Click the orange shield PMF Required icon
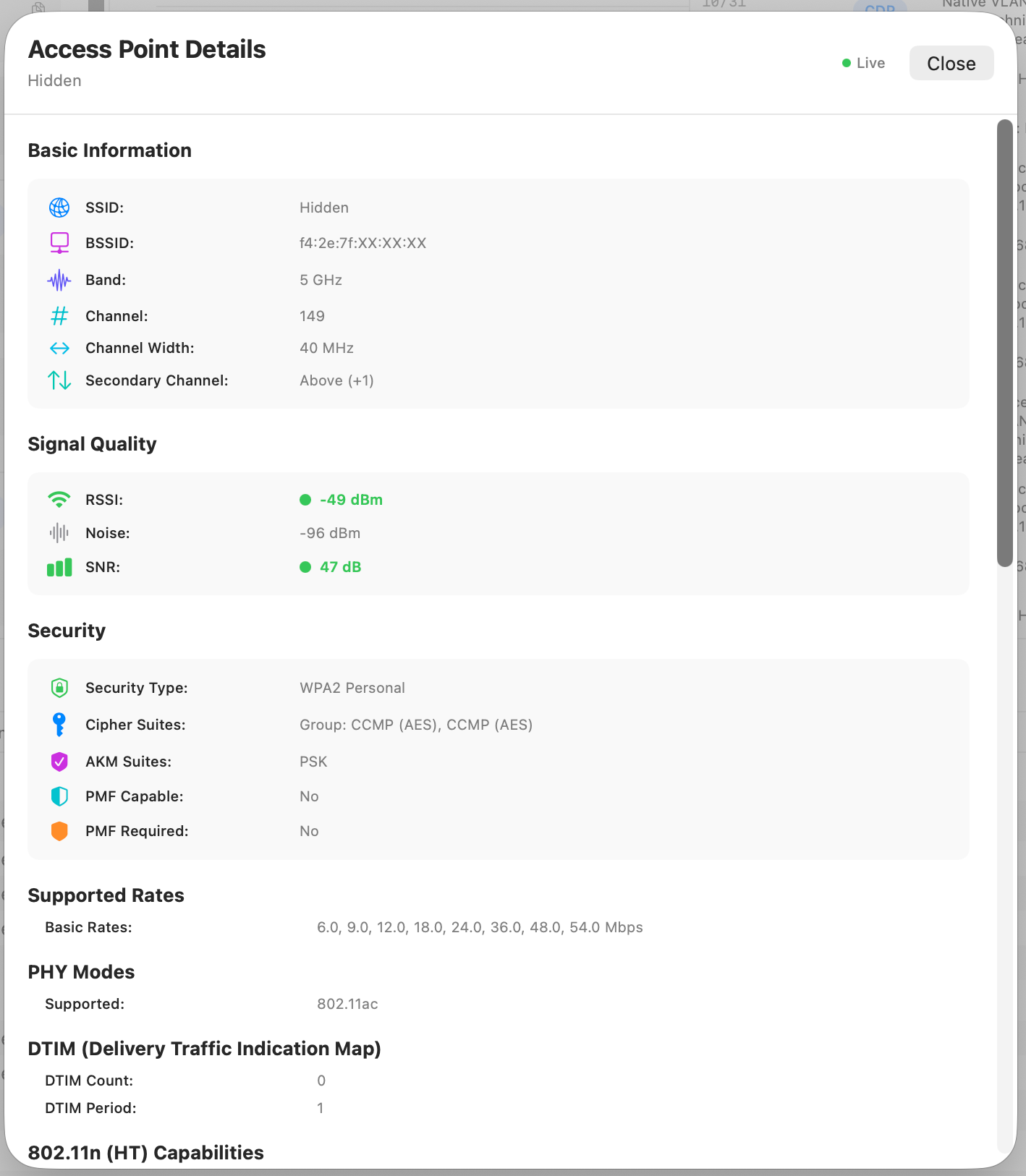This screenshot has height=1176, width=1026. point(59,831)
